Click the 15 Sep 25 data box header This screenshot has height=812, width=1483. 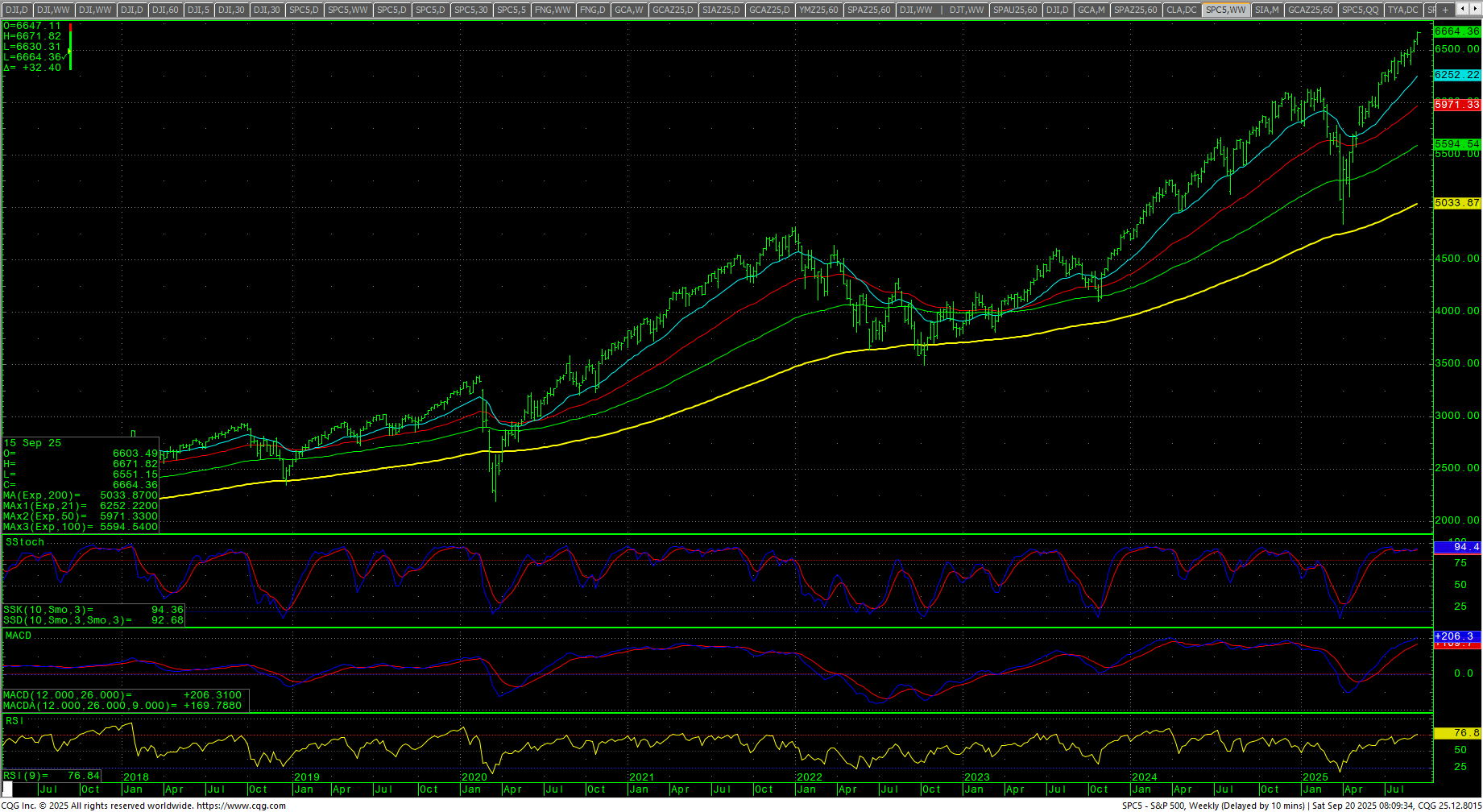32,443
